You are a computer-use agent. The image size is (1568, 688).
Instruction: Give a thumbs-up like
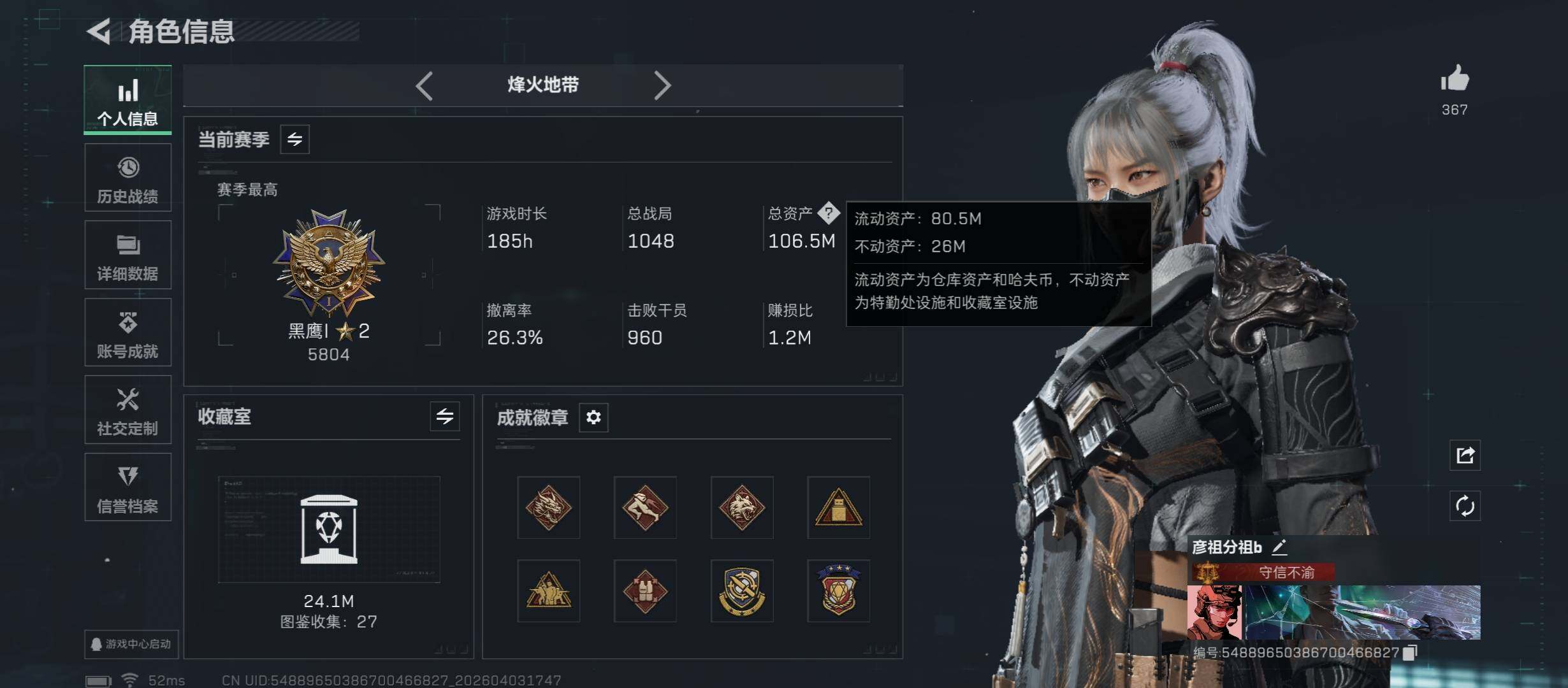(x=1455, y=80)
